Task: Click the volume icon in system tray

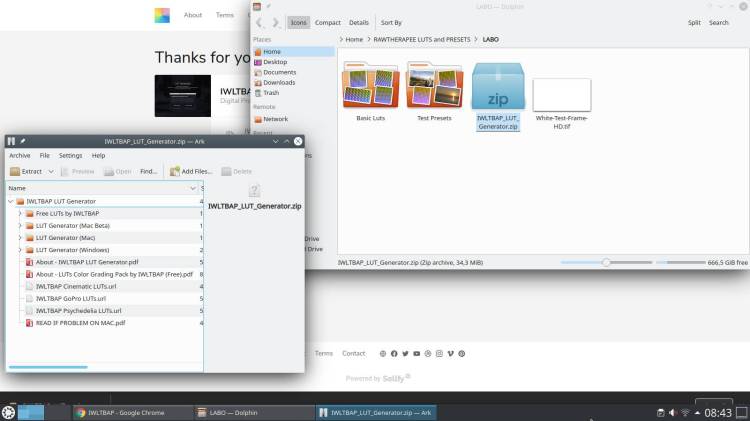Action: 673,412
